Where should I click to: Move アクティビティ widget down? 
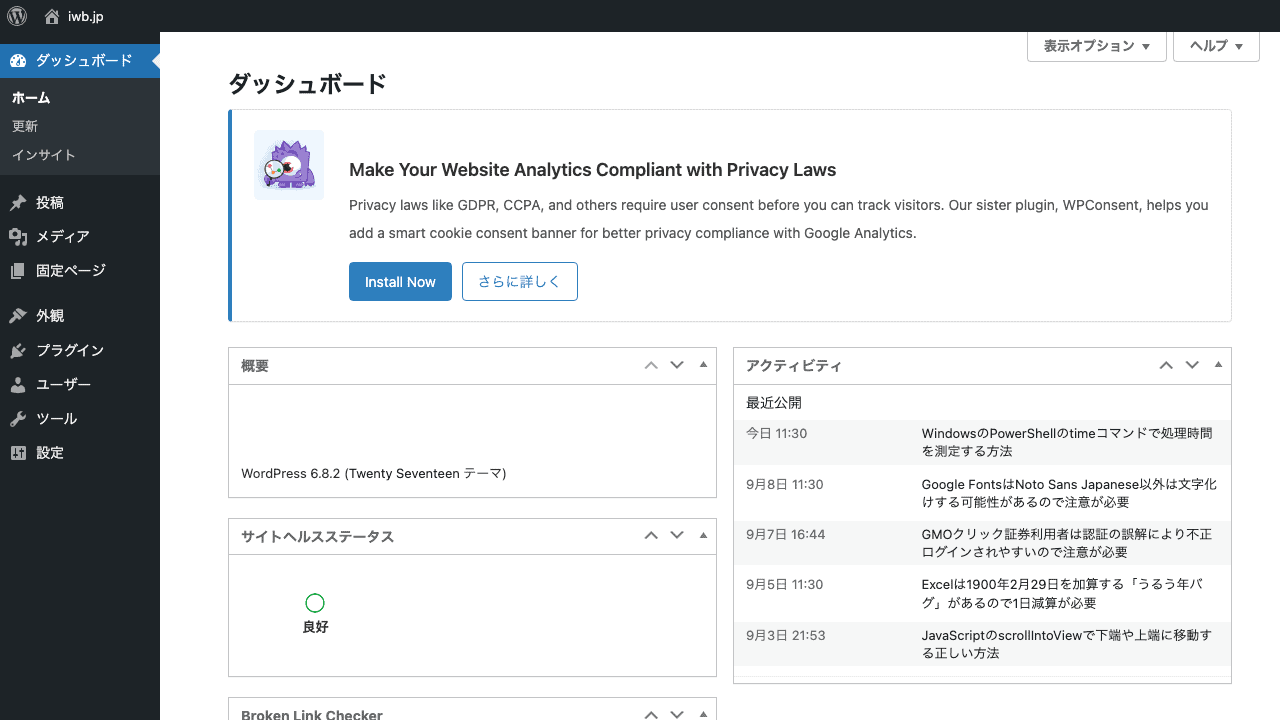(1192, 366)
